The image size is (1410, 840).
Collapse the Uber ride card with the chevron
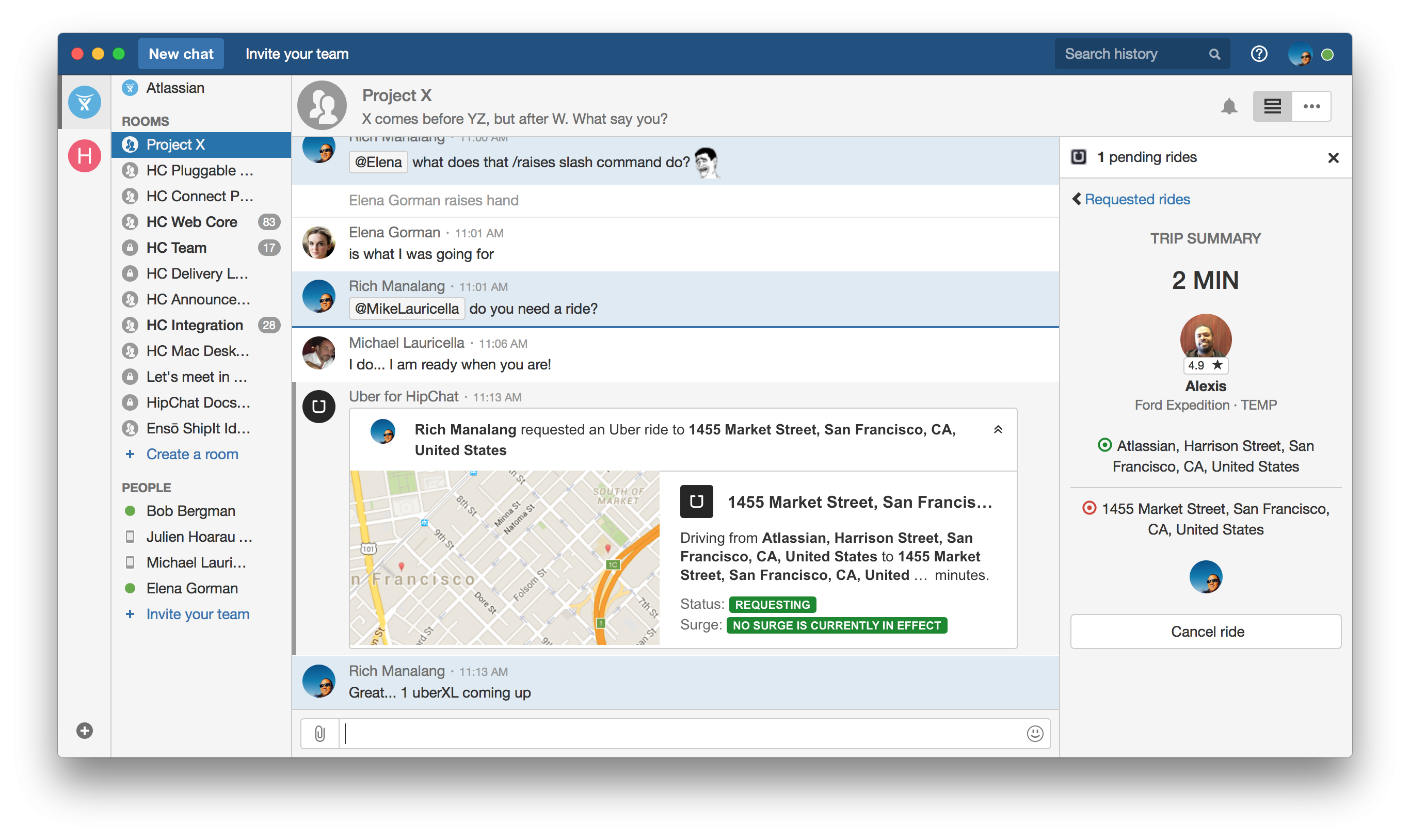tap(998, 430)
